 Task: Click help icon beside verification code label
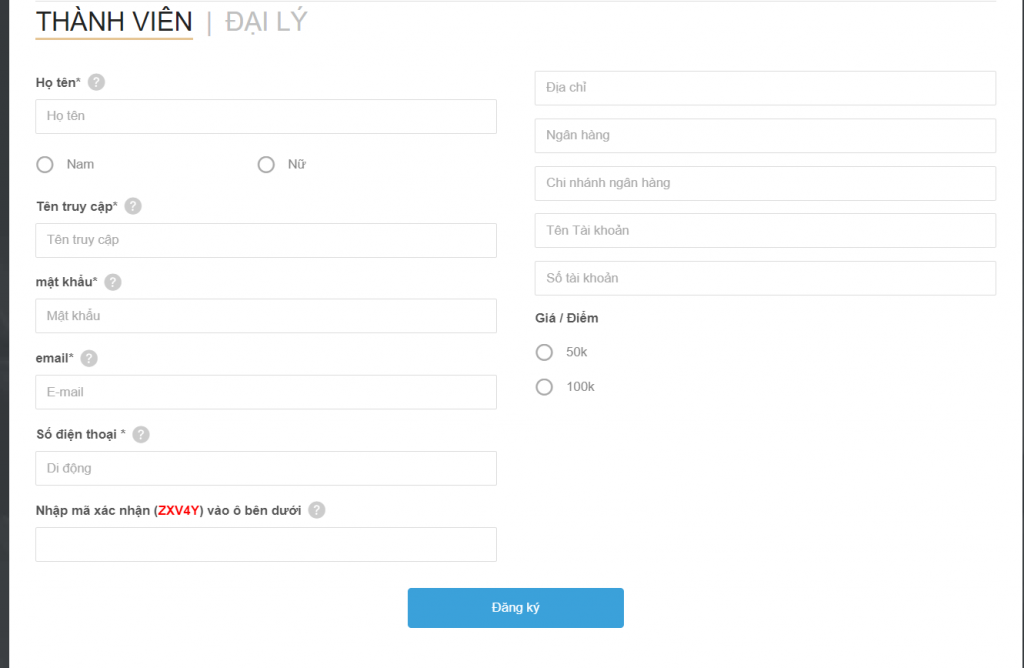click(x=316, y=510)
